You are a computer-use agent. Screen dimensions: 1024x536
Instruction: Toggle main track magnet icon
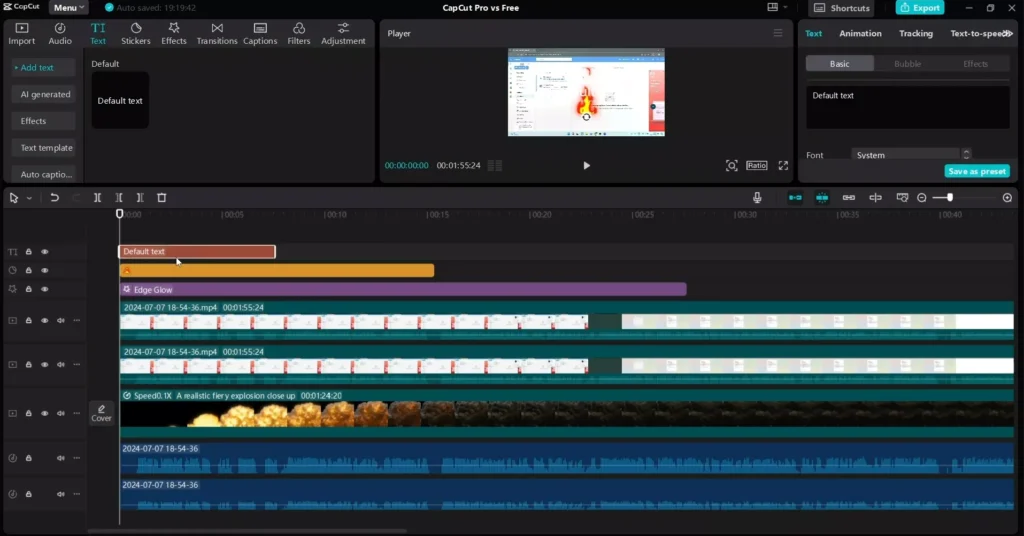click(795, 197)
